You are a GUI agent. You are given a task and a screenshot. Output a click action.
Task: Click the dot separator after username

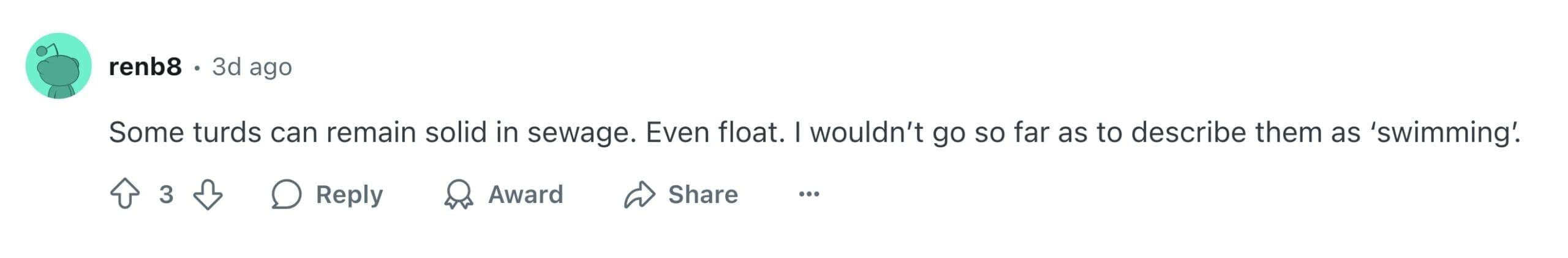pyautogui.click(x=197, y=68)
